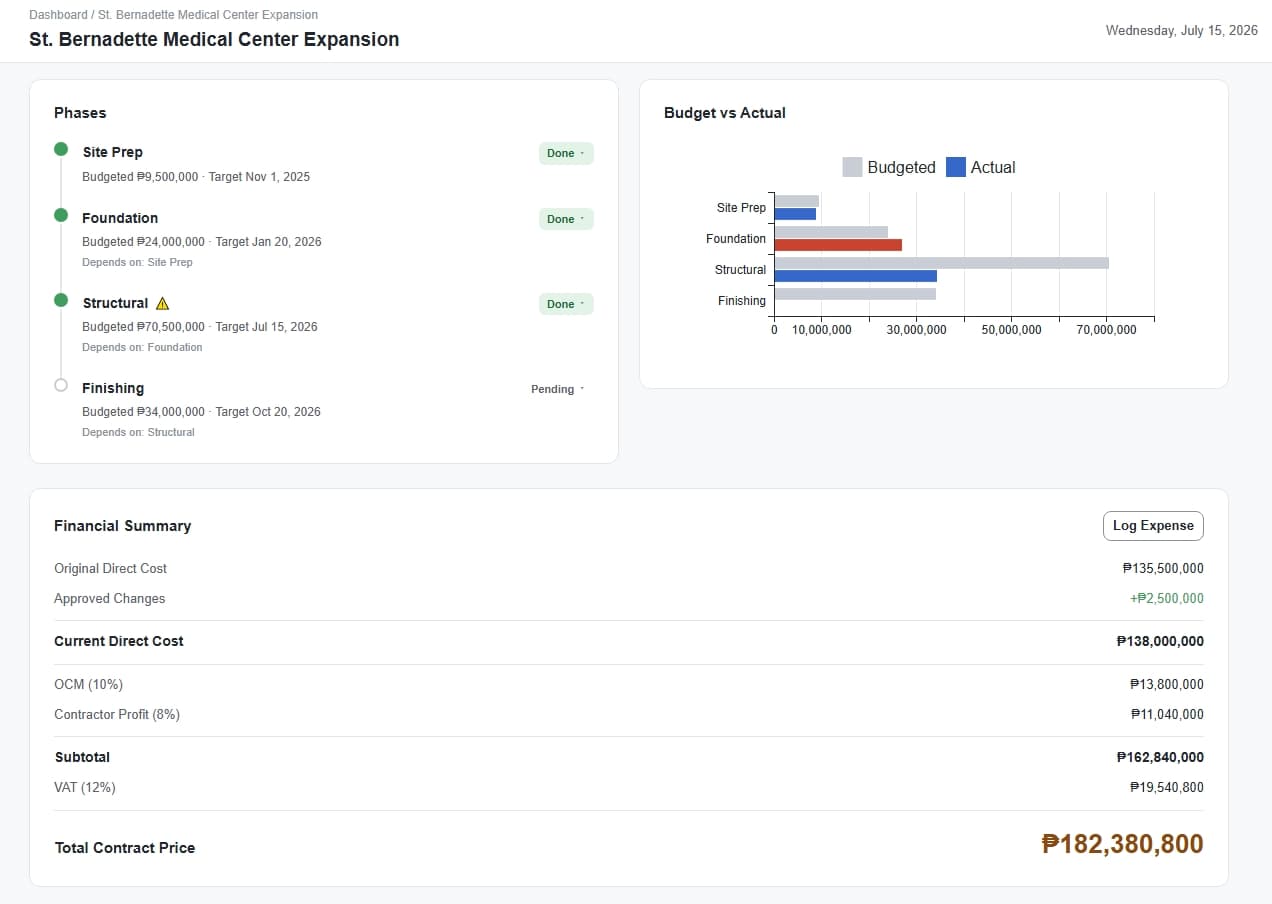Click the Structural phase warning triangle icon
Image resolution: width=1272 pixels, height=904 pixels.
point(163,303)
